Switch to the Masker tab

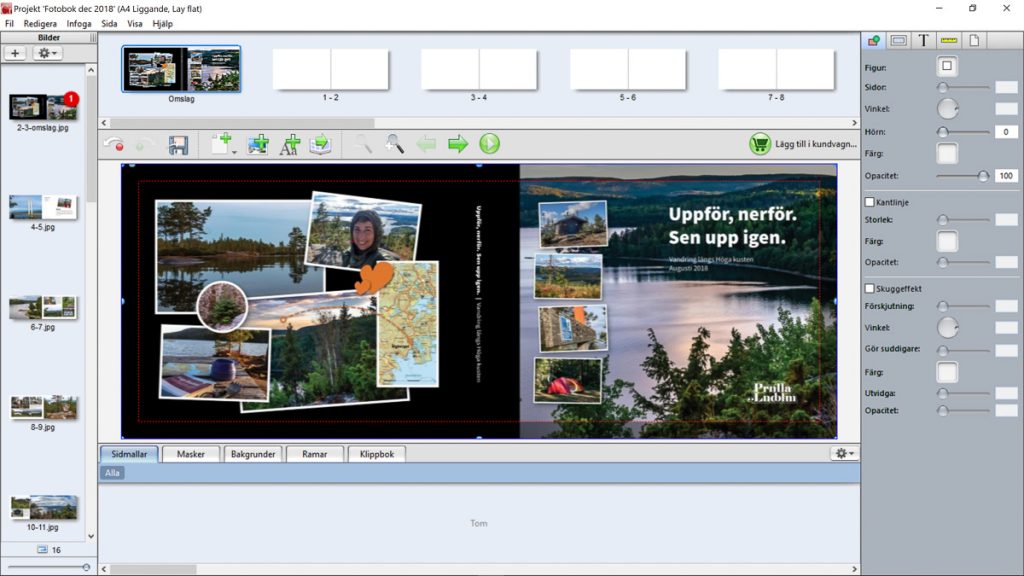191,454
